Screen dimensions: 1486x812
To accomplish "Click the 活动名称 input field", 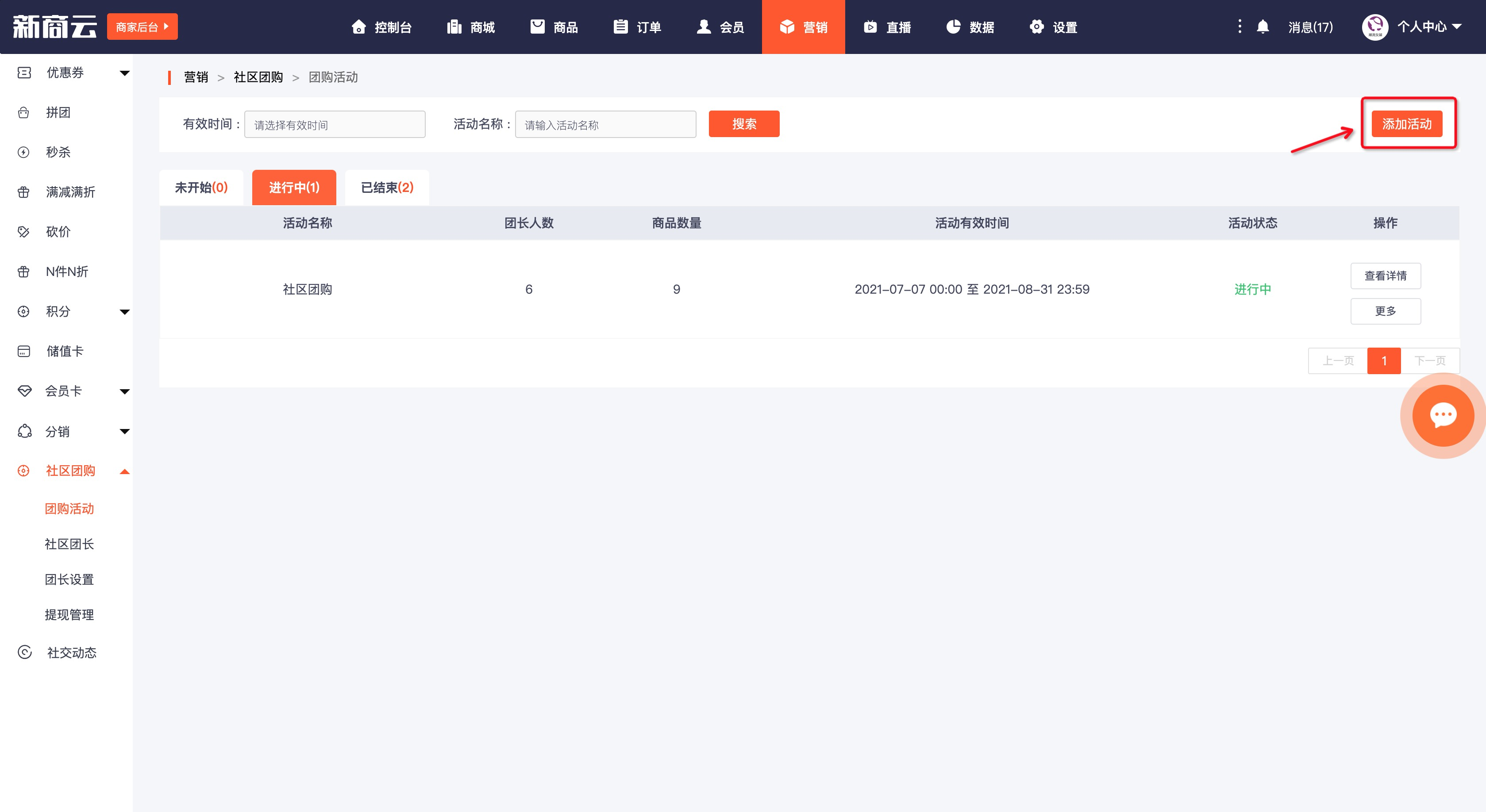I will 606,124.
